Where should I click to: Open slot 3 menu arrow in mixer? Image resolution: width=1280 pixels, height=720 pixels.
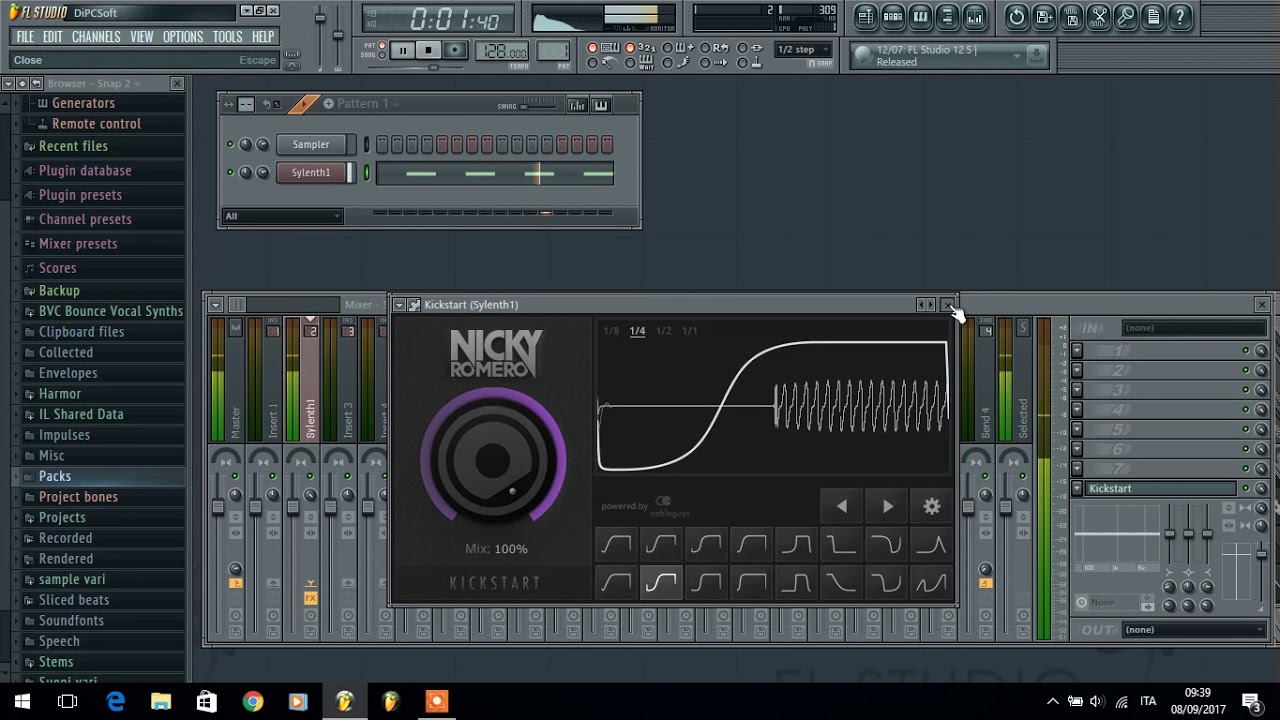[x=1077, y=390]
